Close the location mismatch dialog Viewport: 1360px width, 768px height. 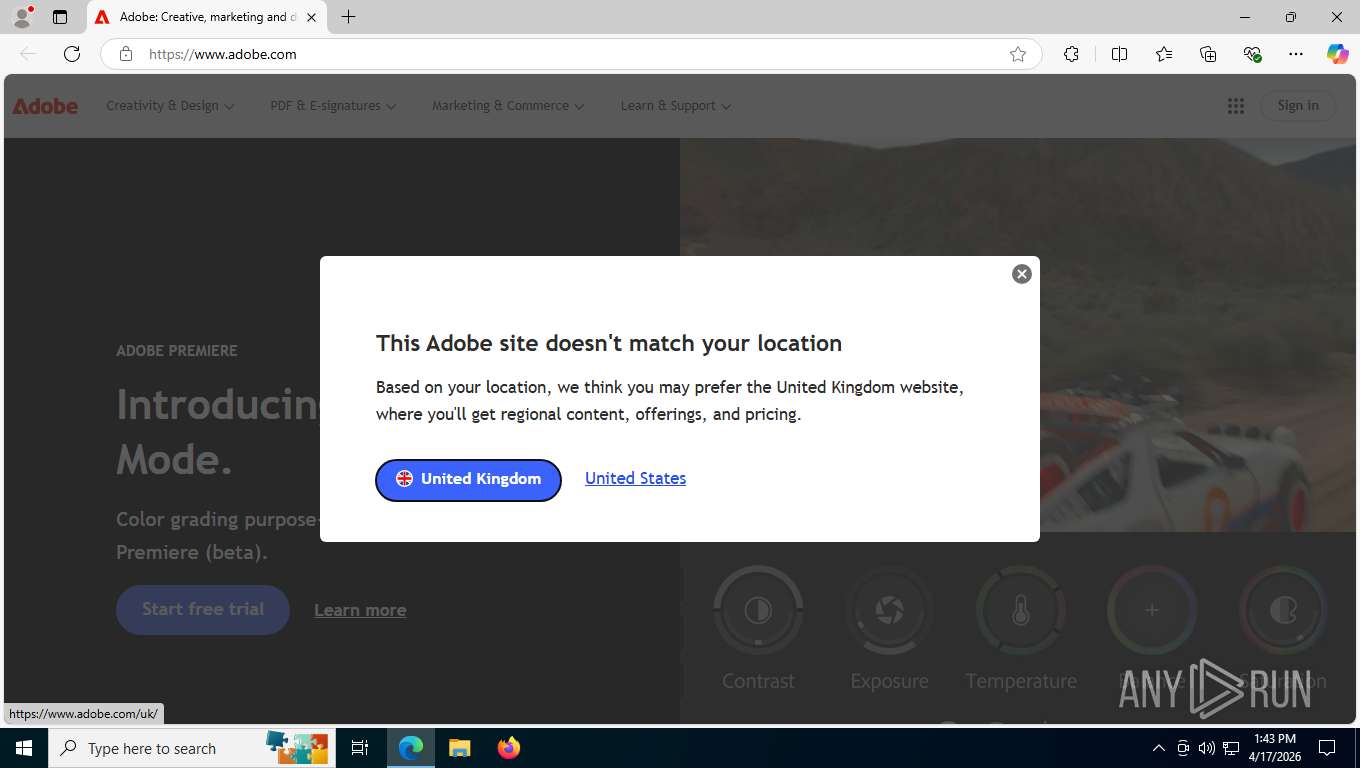coord(1021,274)
